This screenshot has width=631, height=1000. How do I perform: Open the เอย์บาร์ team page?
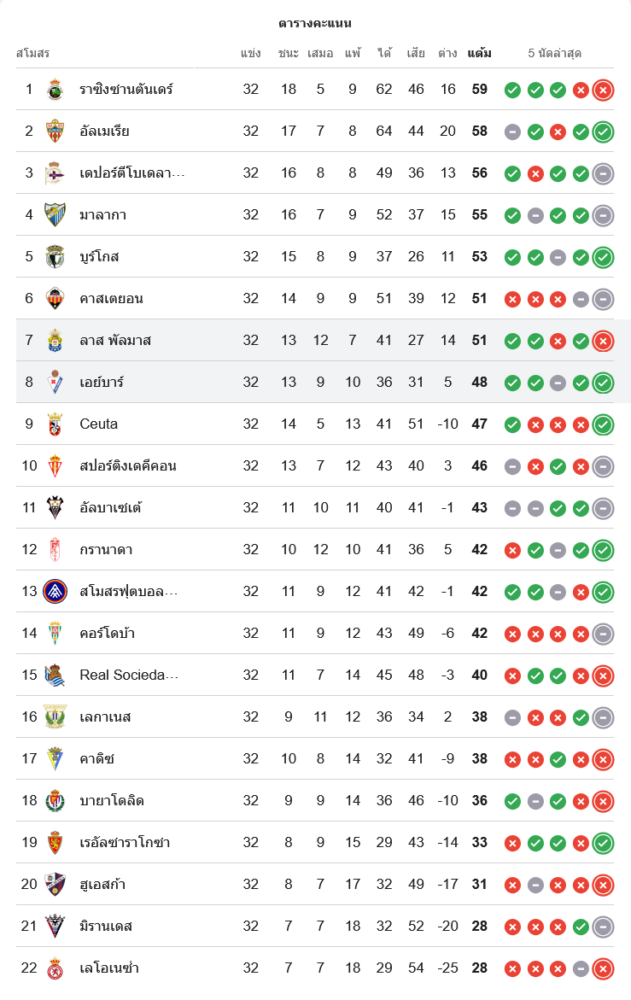click(x=102, y=382)
